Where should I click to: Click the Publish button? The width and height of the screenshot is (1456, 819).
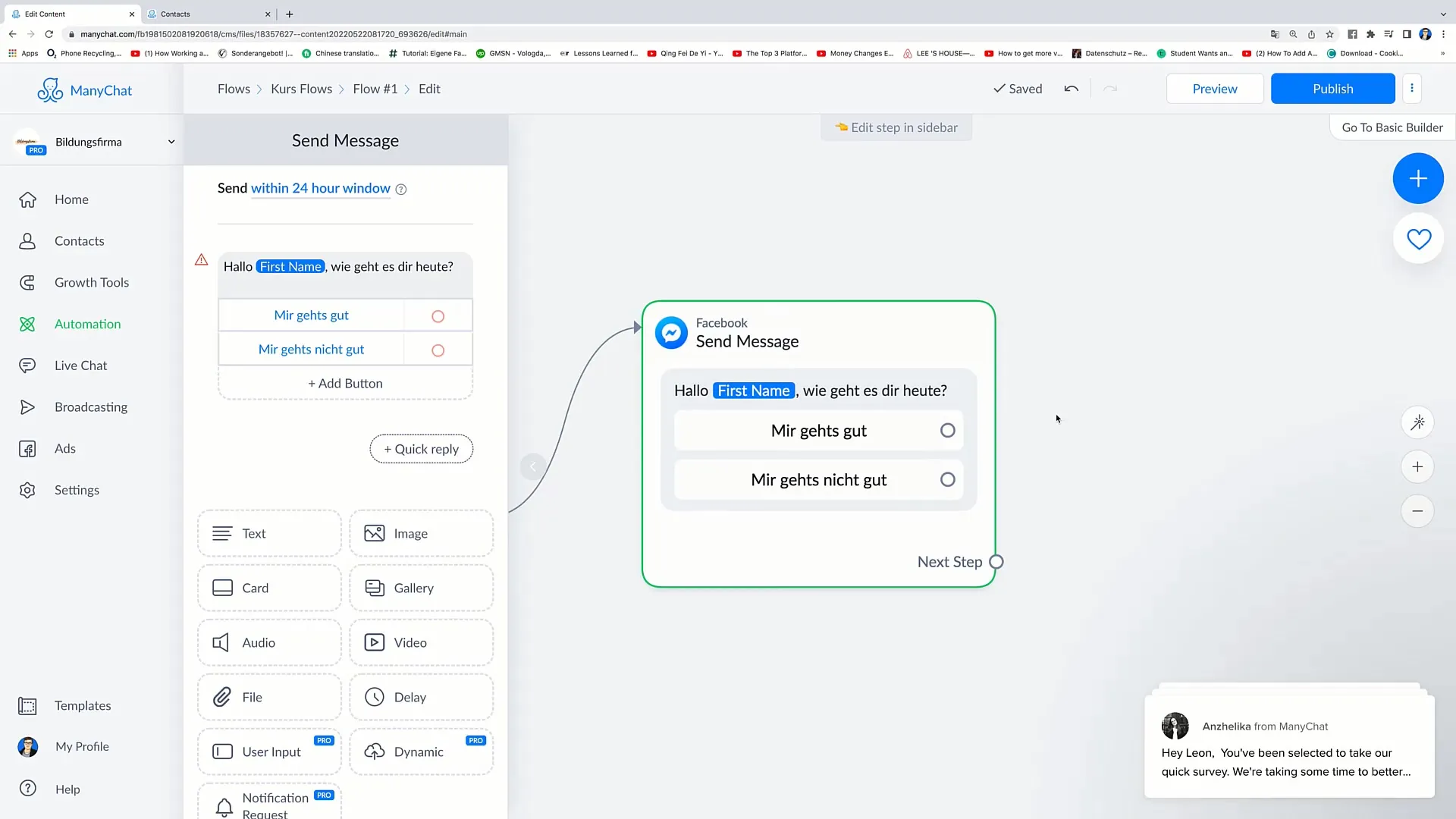click(1332, 89)
